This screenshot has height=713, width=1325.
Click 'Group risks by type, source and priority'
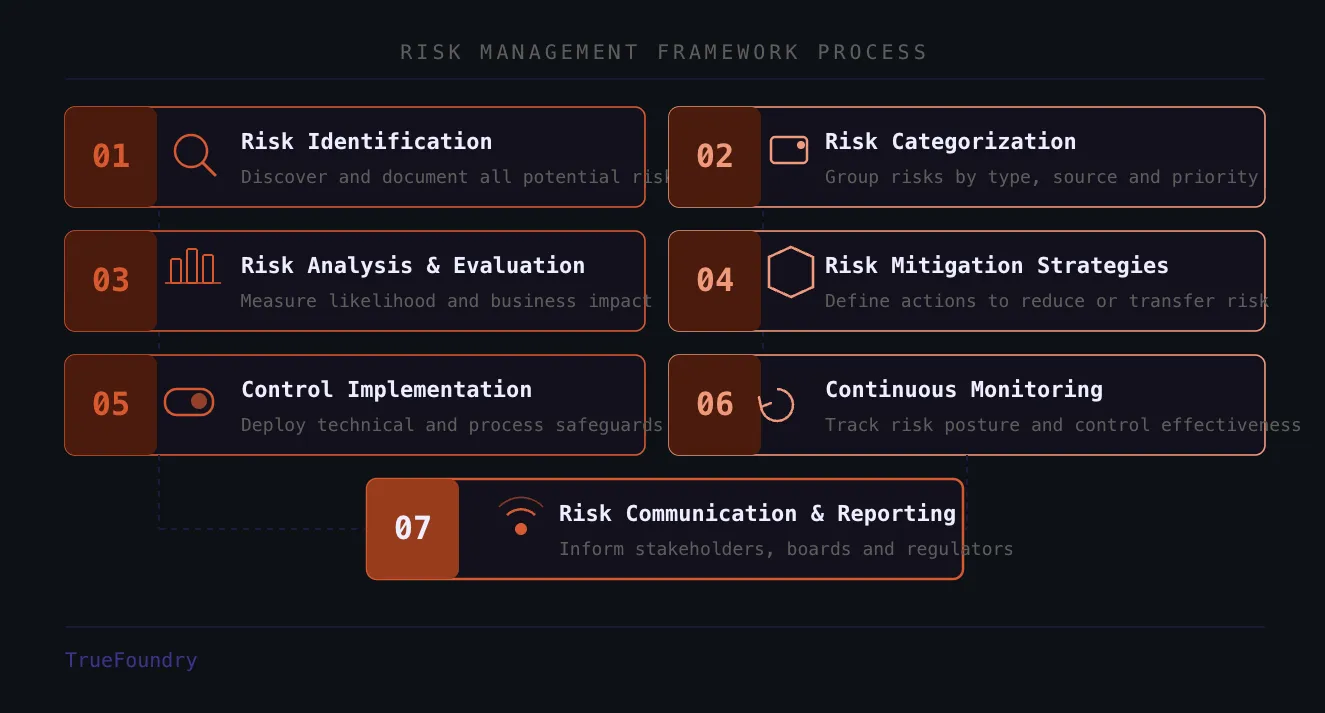tap(1042, 177)
